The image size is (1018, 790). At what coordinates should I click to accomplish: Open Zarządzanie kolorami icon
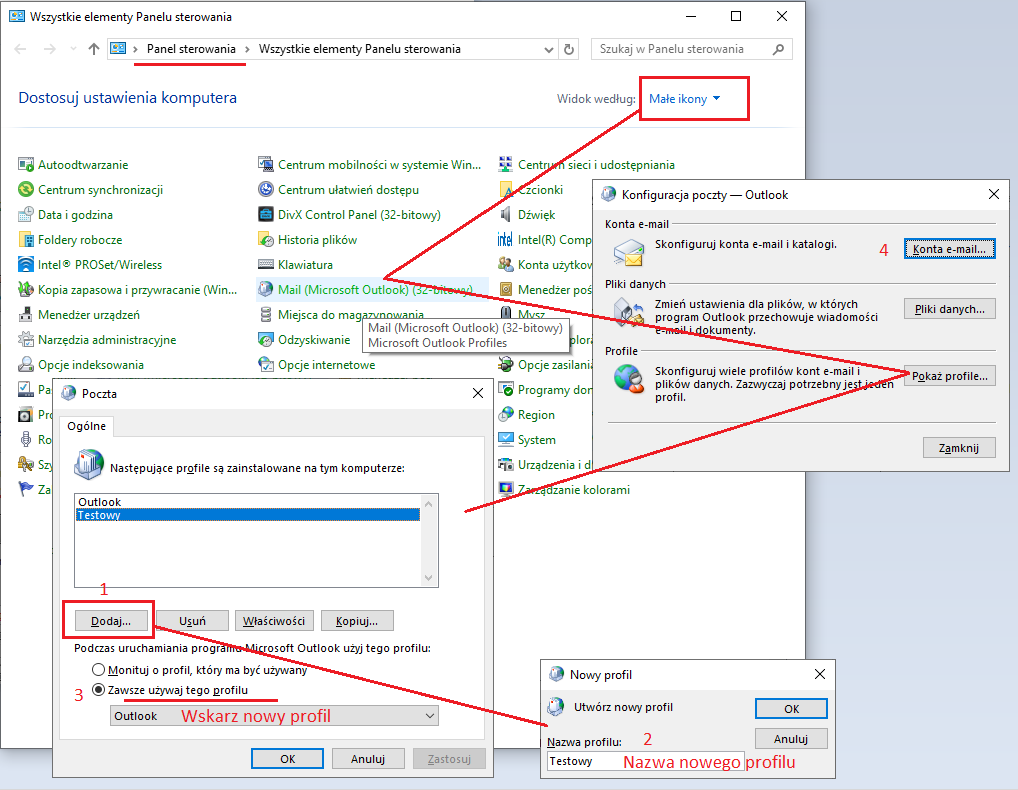(506, 489)
